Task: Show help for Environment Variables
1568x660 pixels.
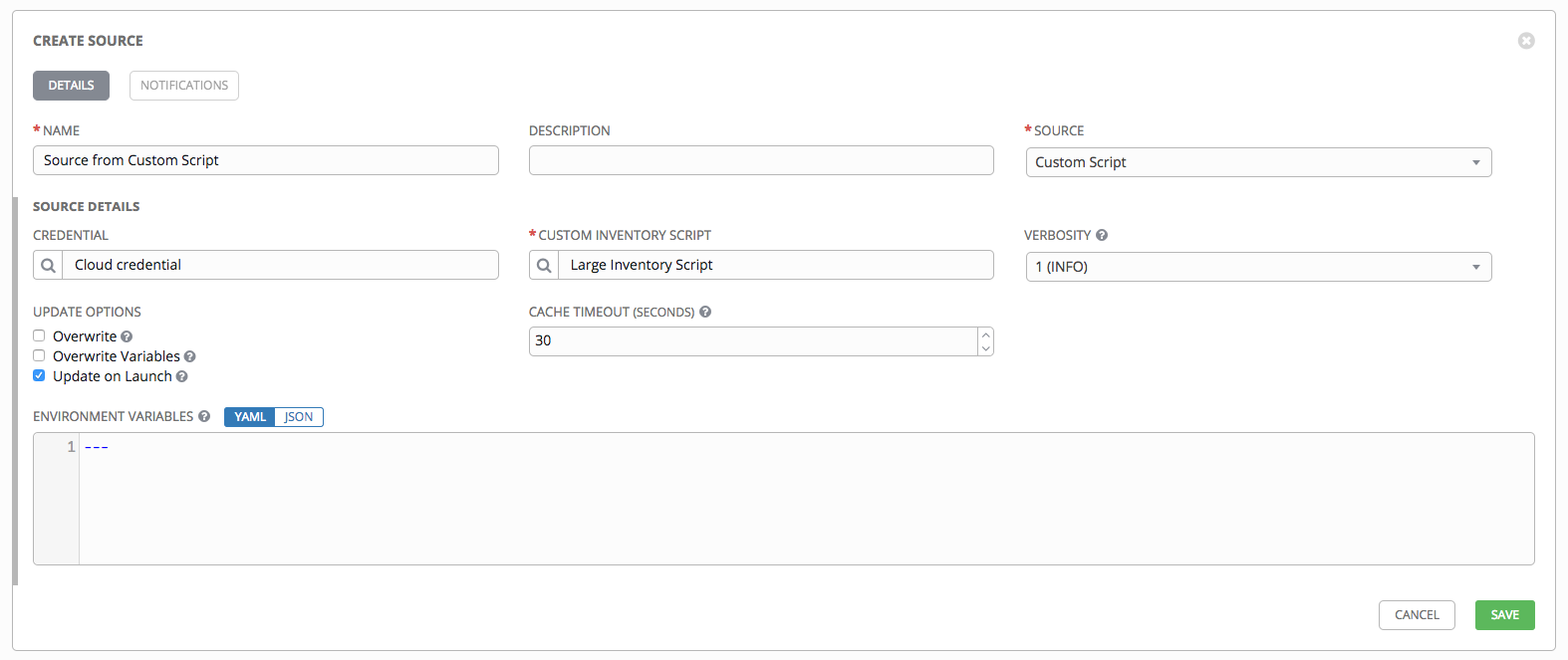Action: [204, 416]
